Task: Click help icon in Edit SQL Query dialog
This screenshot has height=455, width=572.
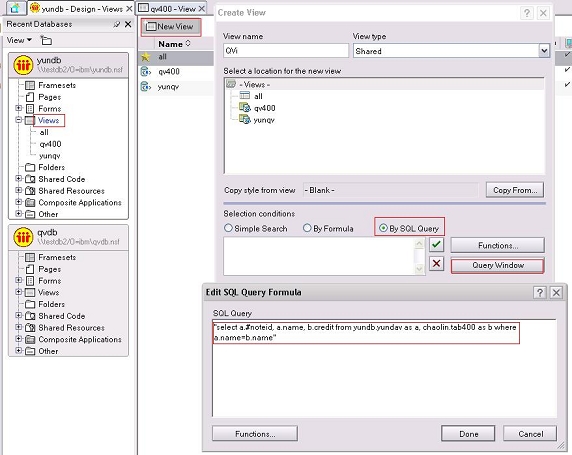Action: [x=540, y=293]
